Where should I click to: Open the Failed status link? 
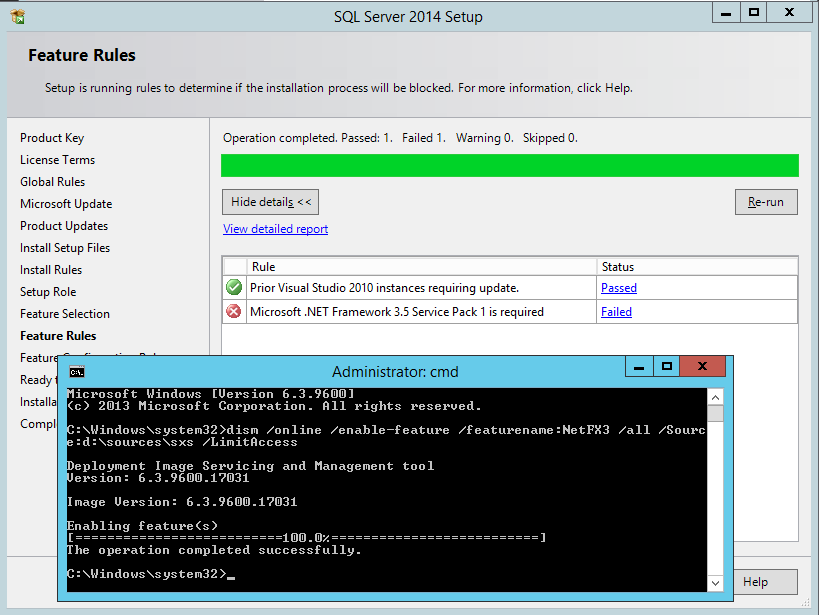616,312
